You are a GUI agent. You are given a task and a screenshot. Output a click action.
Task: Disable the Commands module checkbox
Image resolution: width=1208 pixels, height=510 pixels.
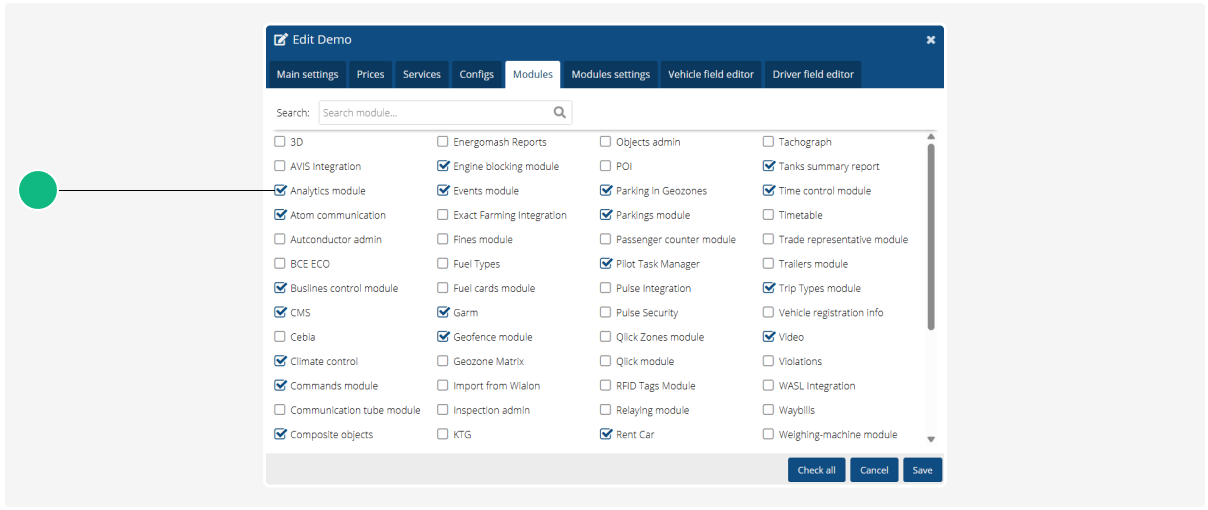[280, 385]
